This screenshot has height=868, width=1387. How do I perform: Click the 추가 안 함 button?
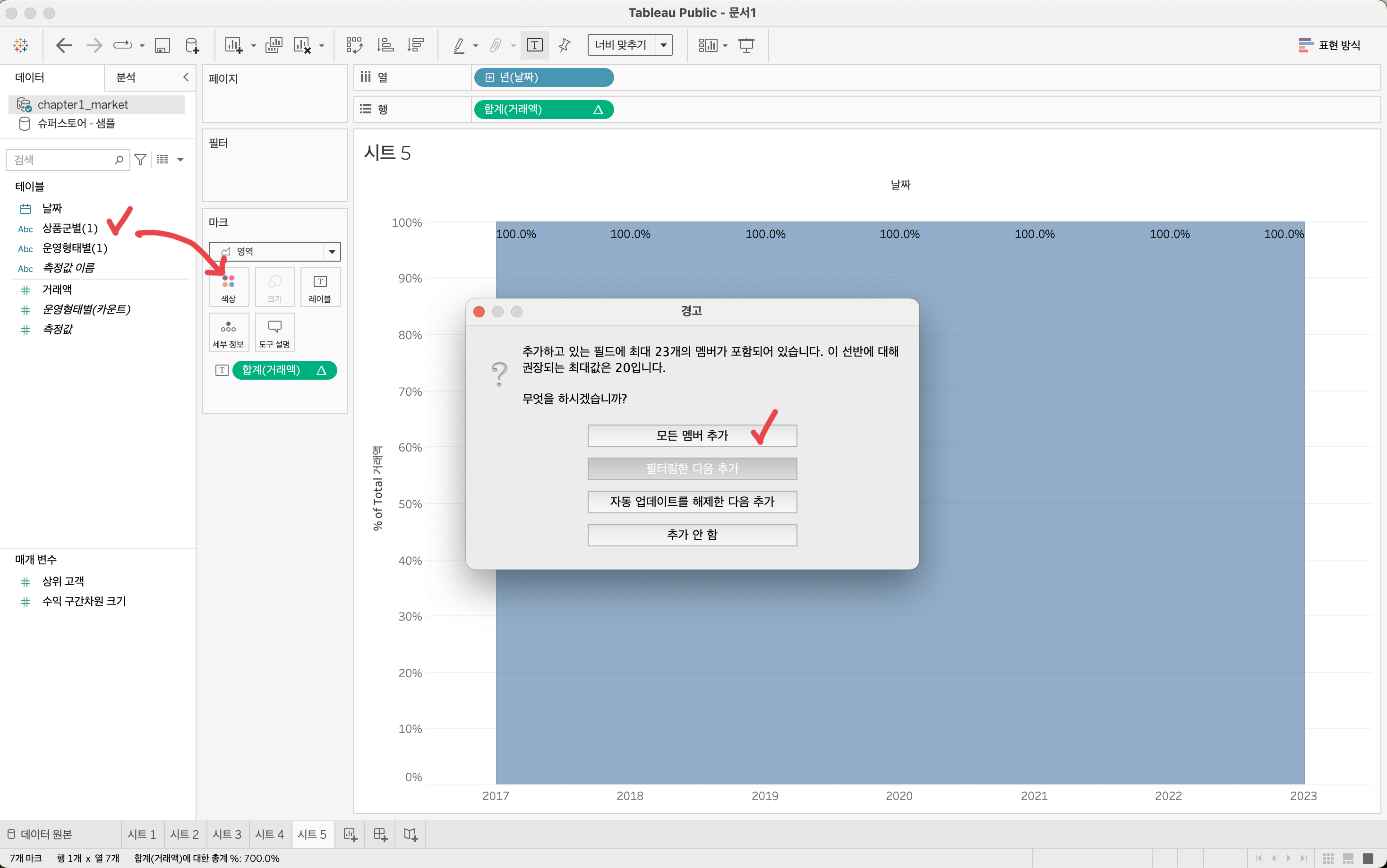(692, 535)
